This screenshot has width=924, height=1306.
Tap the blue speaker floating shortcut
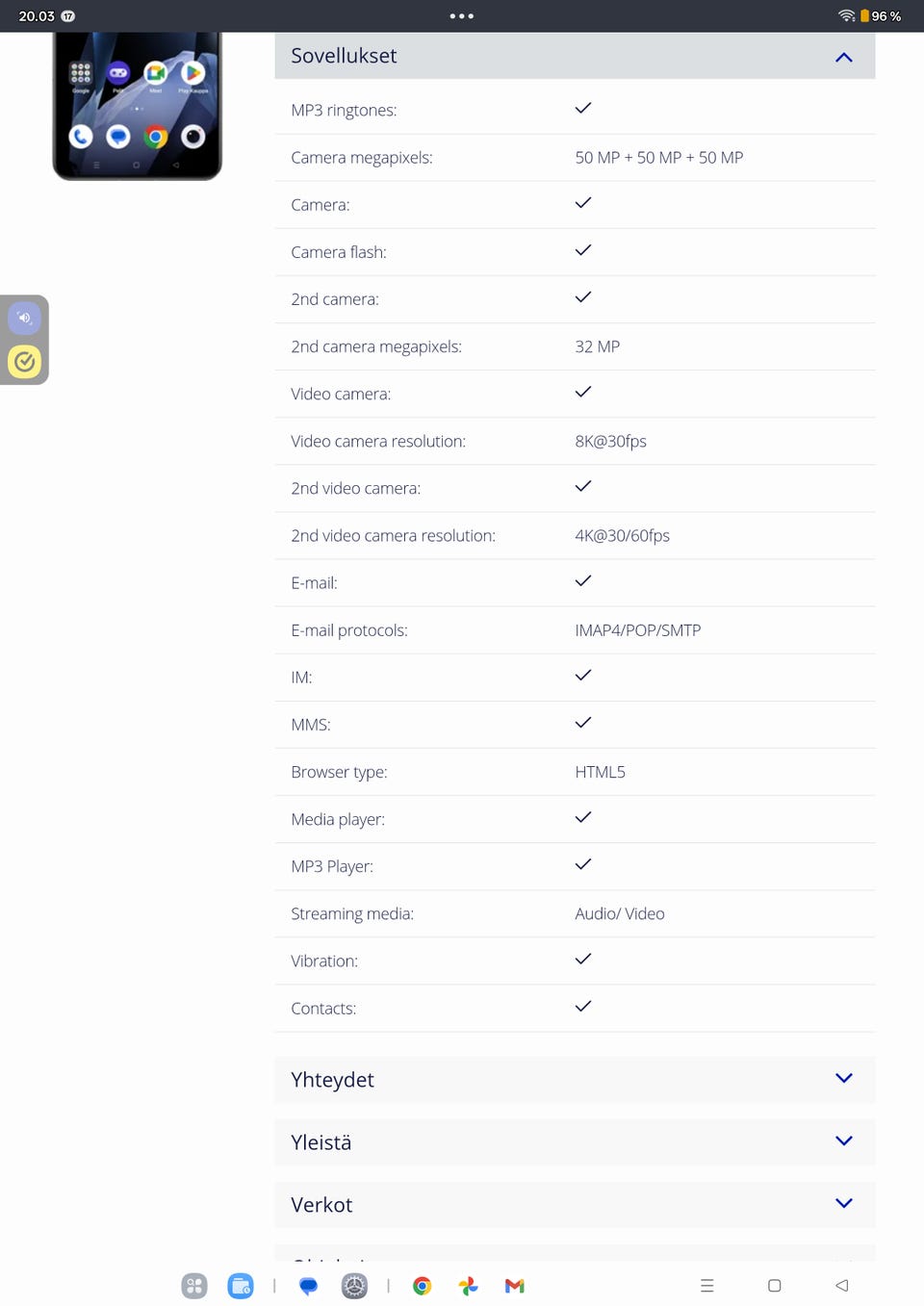pyautogui.click(x=24, y=318)
